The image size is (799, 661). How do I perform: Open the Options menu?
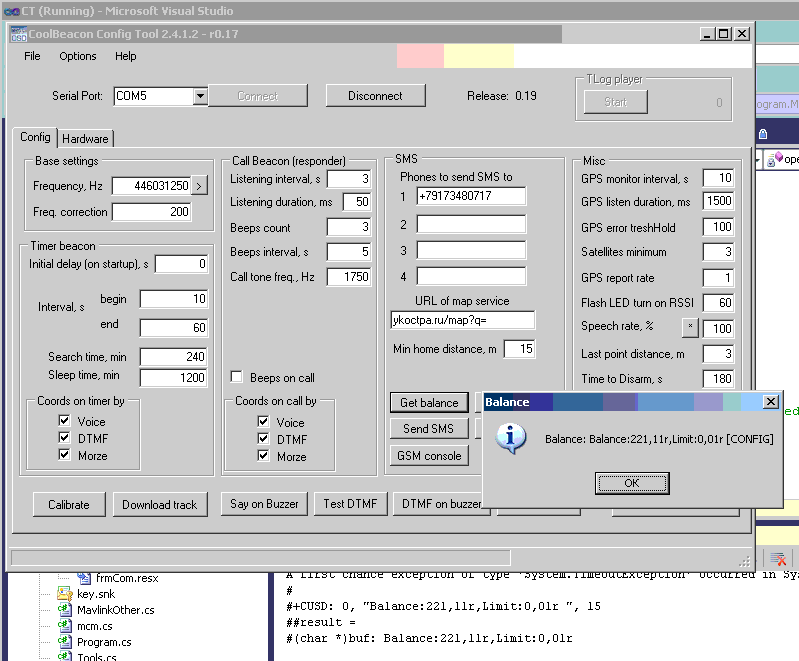point(78,57)
